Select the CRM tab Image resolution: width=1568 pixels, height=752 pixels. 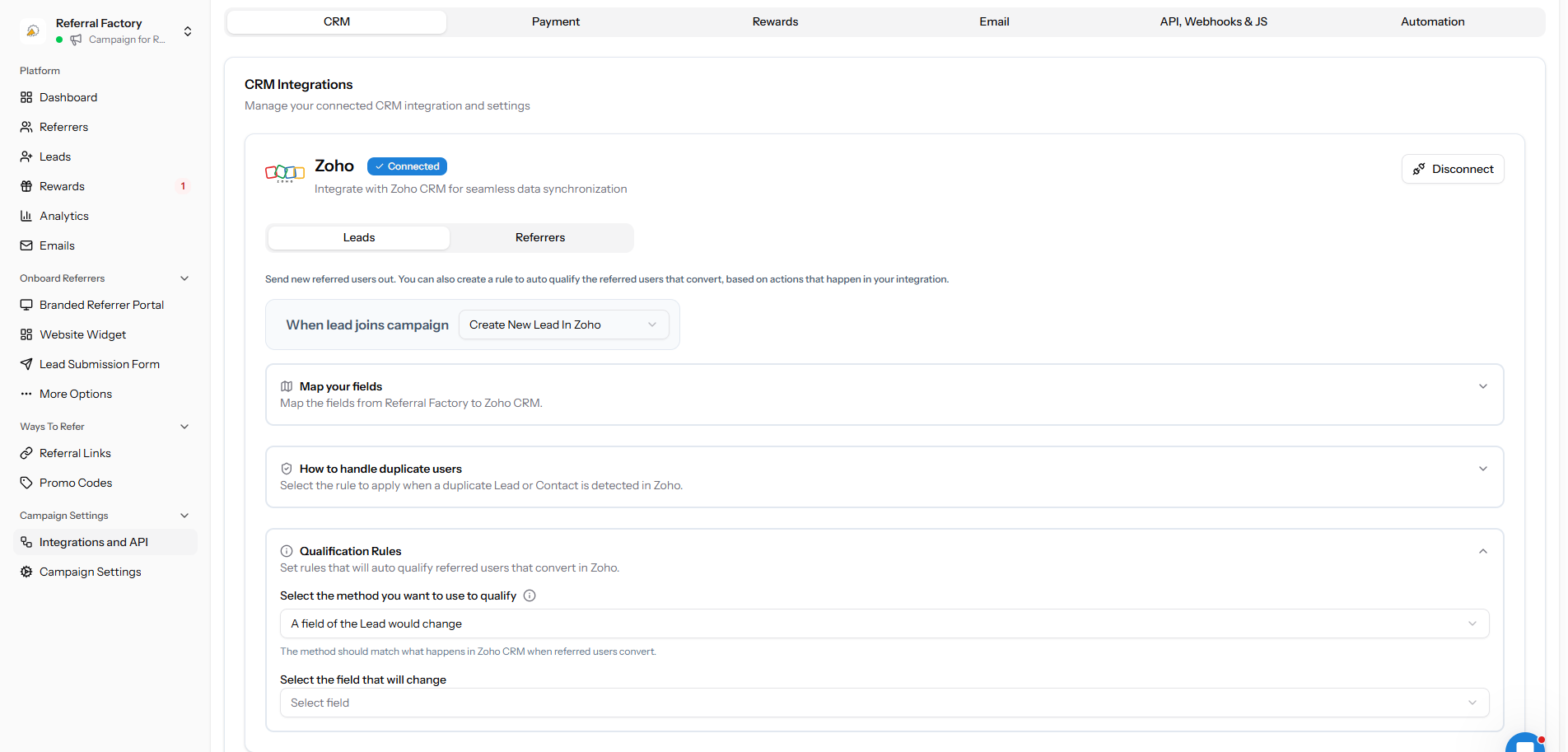[337, 22]
